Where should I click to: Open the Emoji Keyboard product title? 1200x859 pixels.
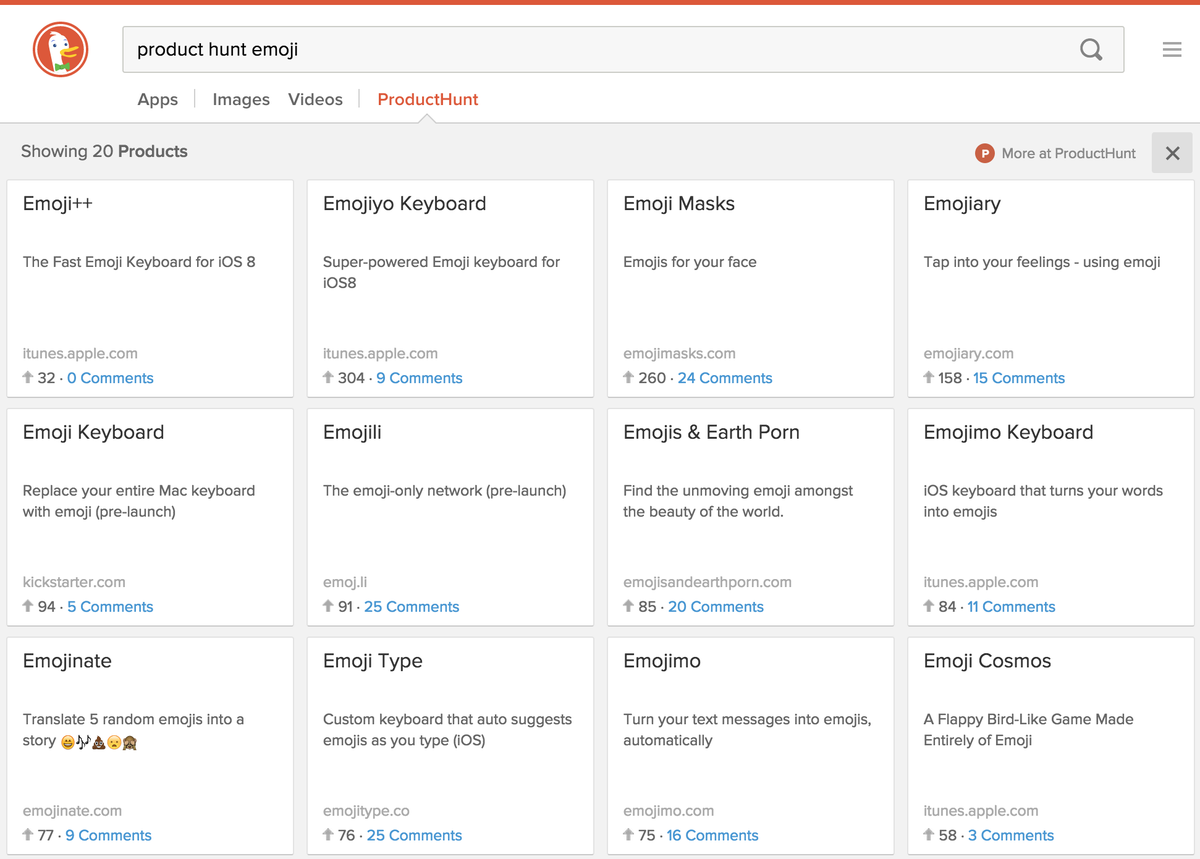(x=93, y=433)
